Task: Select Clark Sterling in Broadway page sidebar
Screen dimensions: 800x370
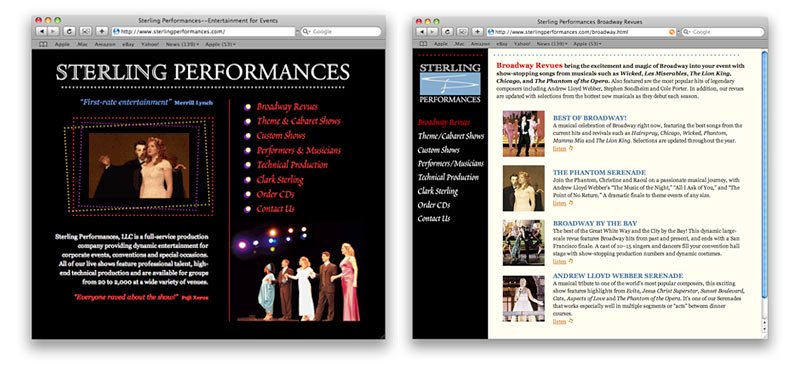Action: coord(438,191)
